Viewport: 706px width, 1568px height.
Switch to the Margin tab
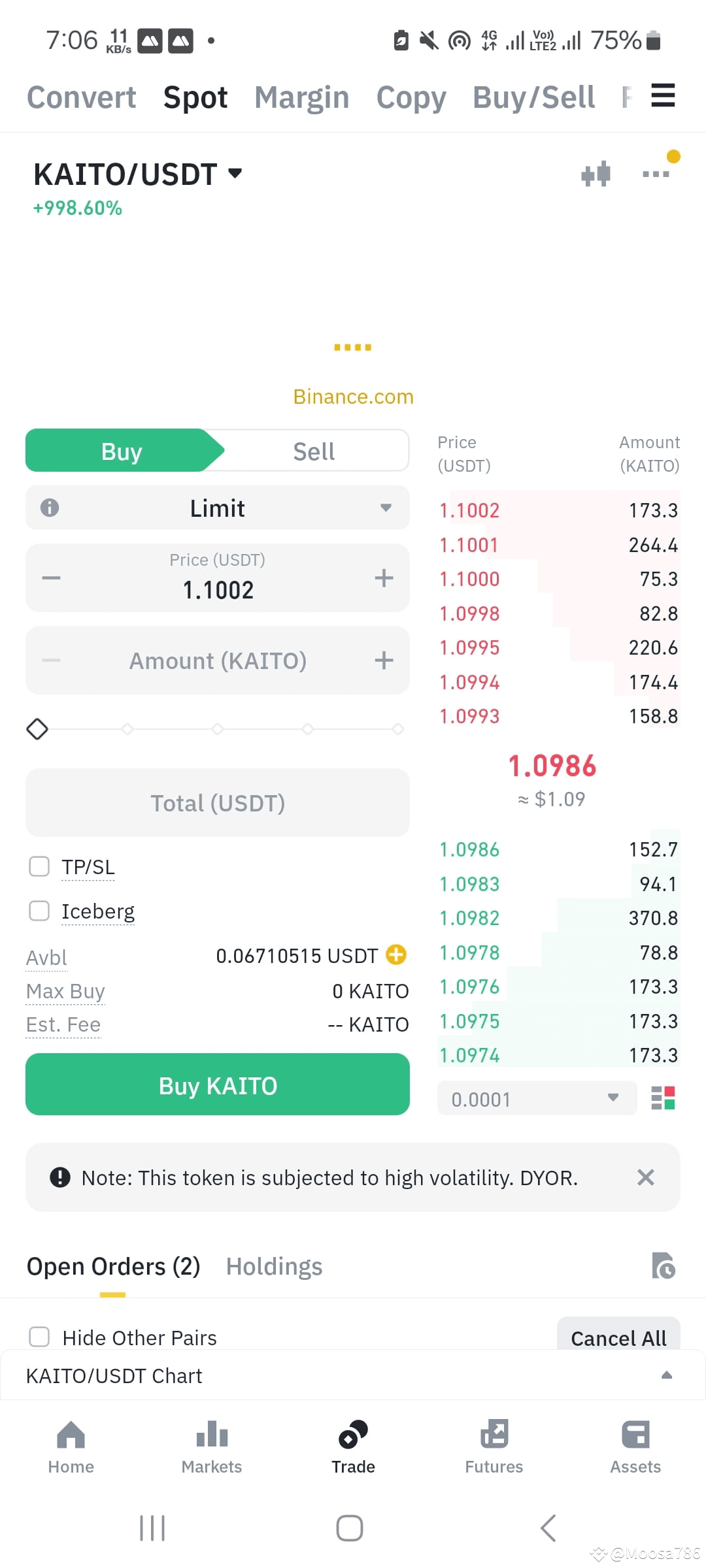301,97
